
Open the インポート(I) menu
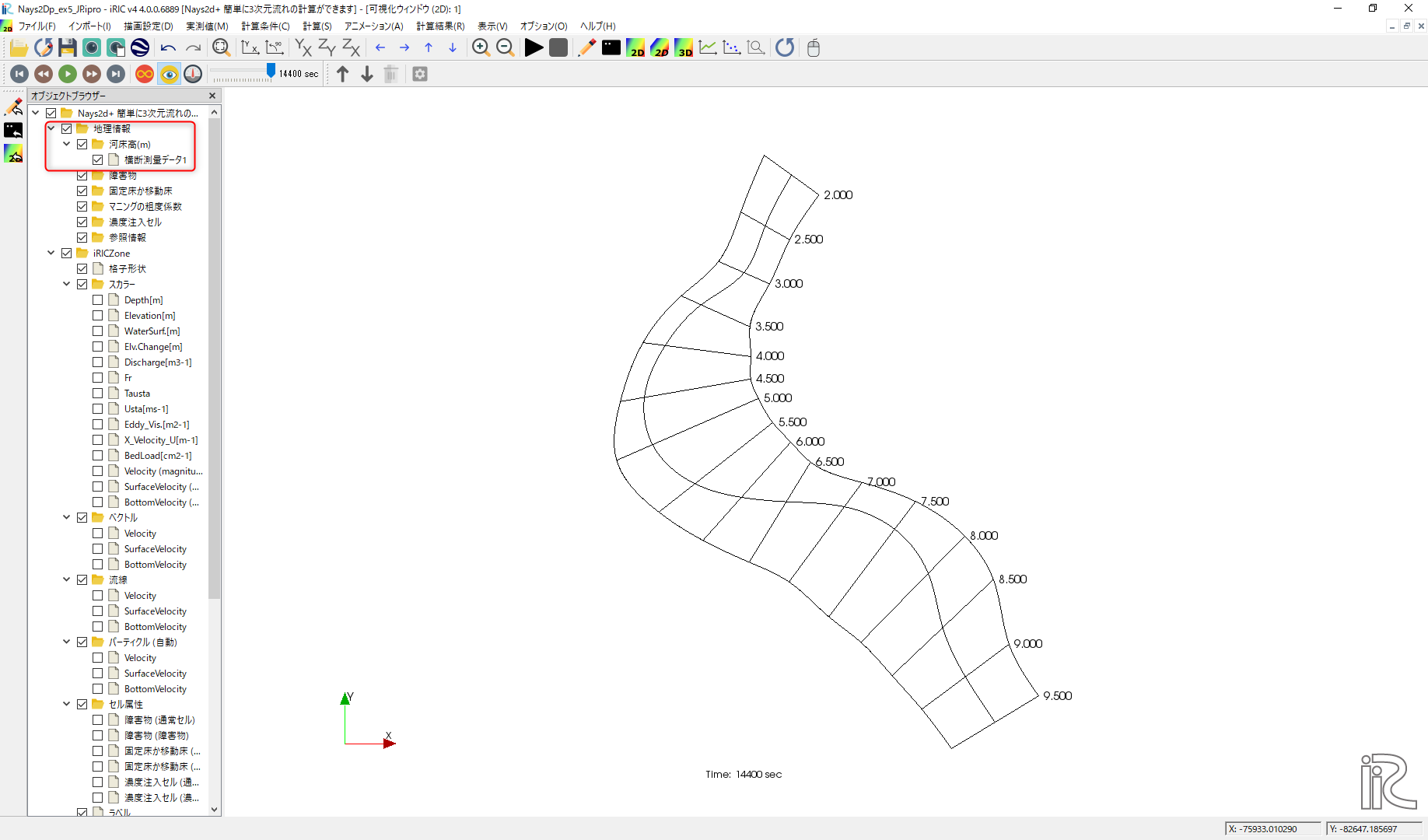click(89, 26)
